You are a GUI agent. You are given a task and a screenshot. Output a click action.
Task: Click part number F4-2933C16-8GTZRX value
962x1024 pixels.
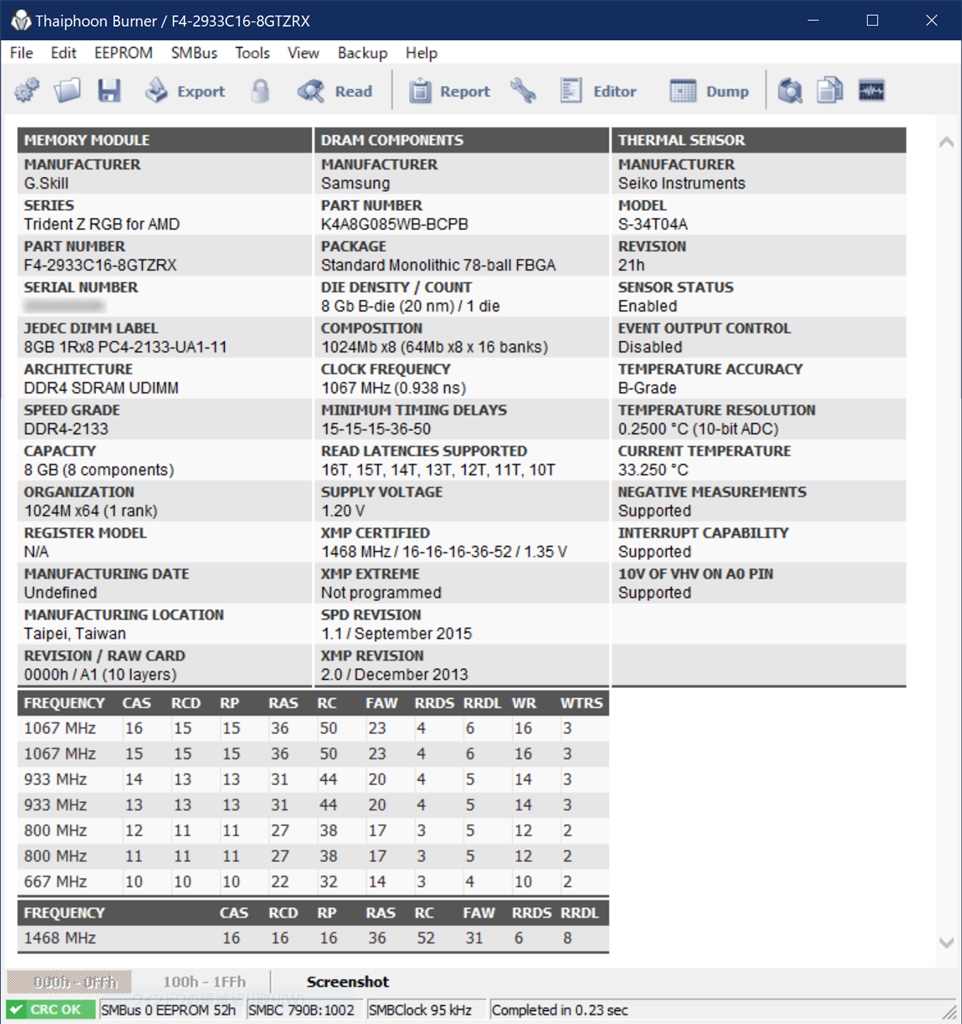point(101,265)
